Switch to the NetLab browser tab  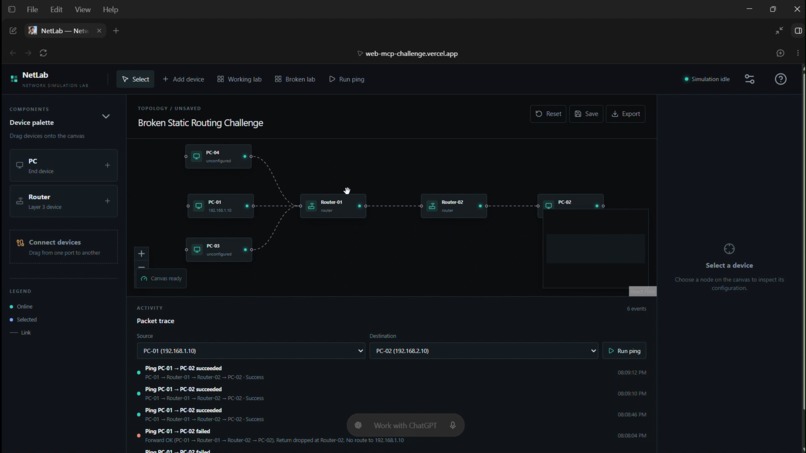click(64, 31)
